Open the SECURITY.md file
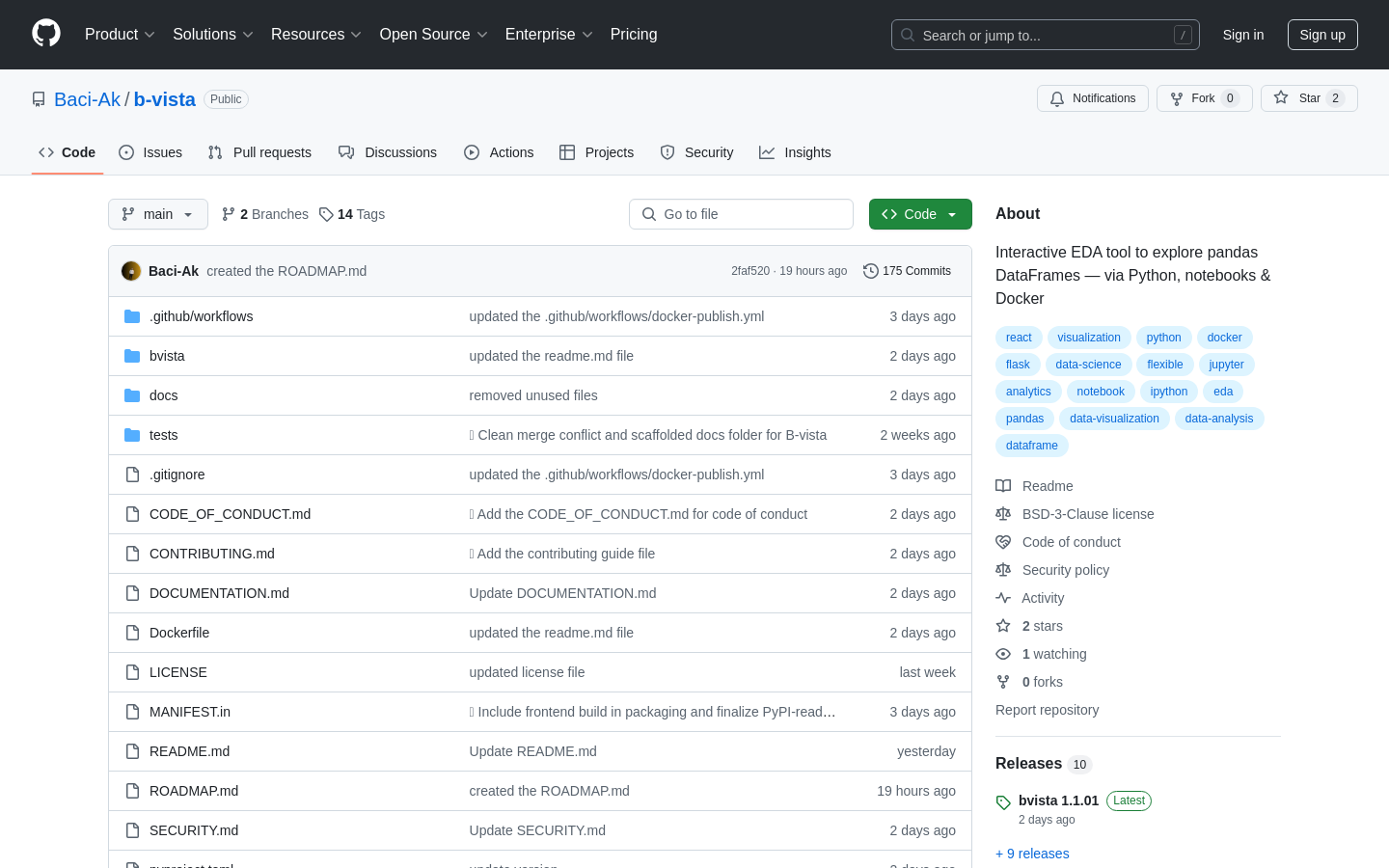This screenshot has width=1389, height=868. (194, 830)
